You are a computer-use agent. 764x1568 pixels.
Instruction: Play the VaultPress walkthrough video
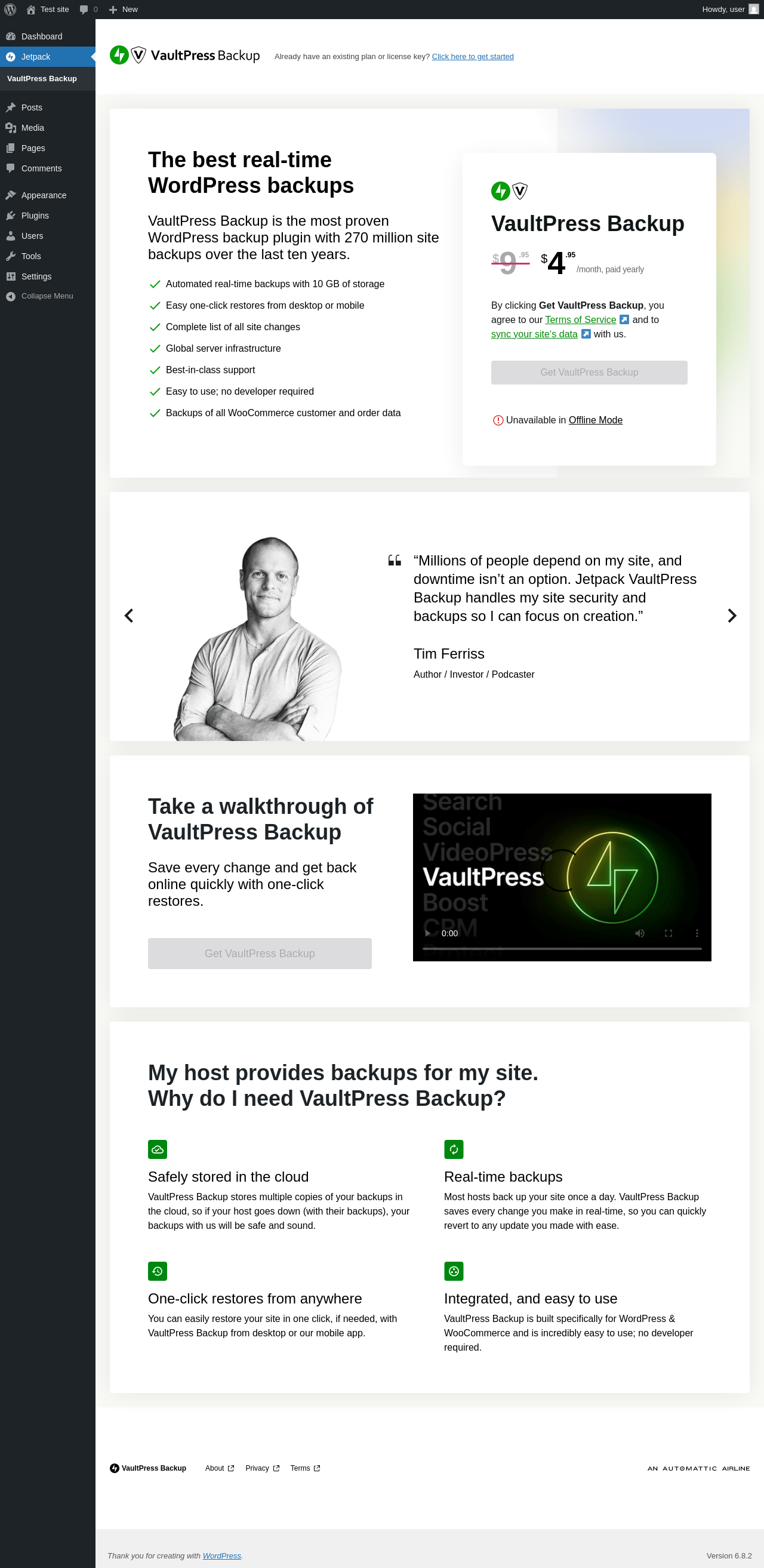tap(427, 933)
